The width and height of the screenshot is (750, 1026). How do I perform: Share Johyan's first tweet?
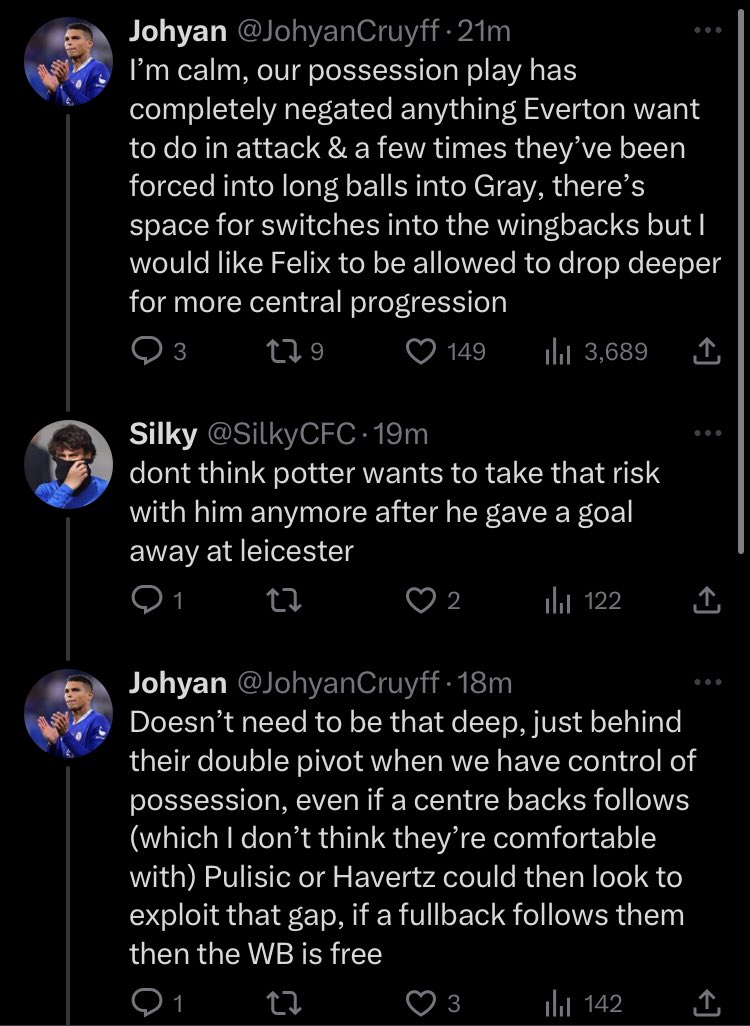pyautogui.click(x=707, y=351)
